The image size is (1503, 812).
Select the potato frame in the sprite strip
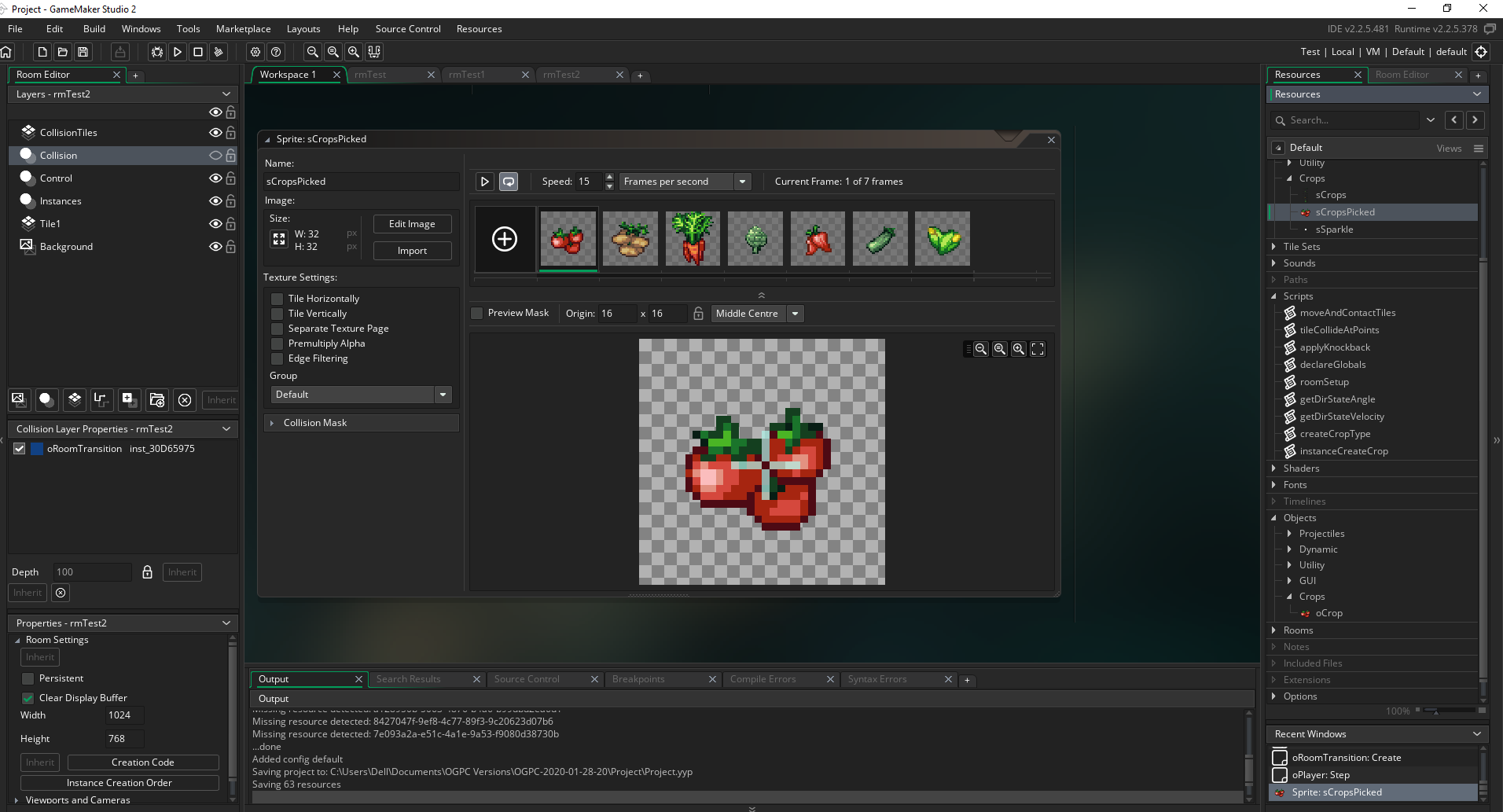[x=630, y=238]
